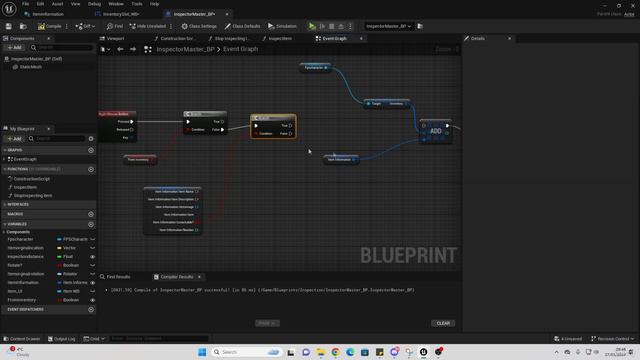The image size is (640, 360).
Task: Click the graph icon beside the breadcrumb
Action: tap(148, 49)
